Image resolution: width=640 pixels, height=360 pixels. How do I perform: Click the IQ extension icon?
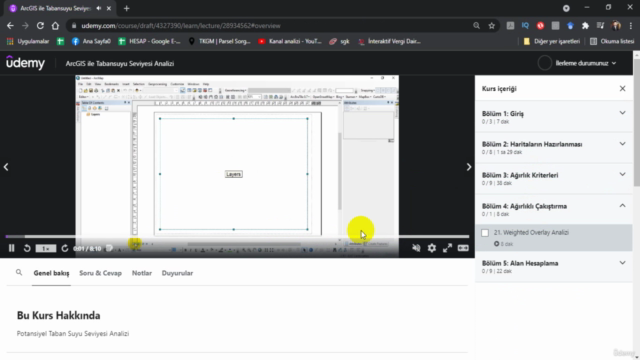coord(525,26)
